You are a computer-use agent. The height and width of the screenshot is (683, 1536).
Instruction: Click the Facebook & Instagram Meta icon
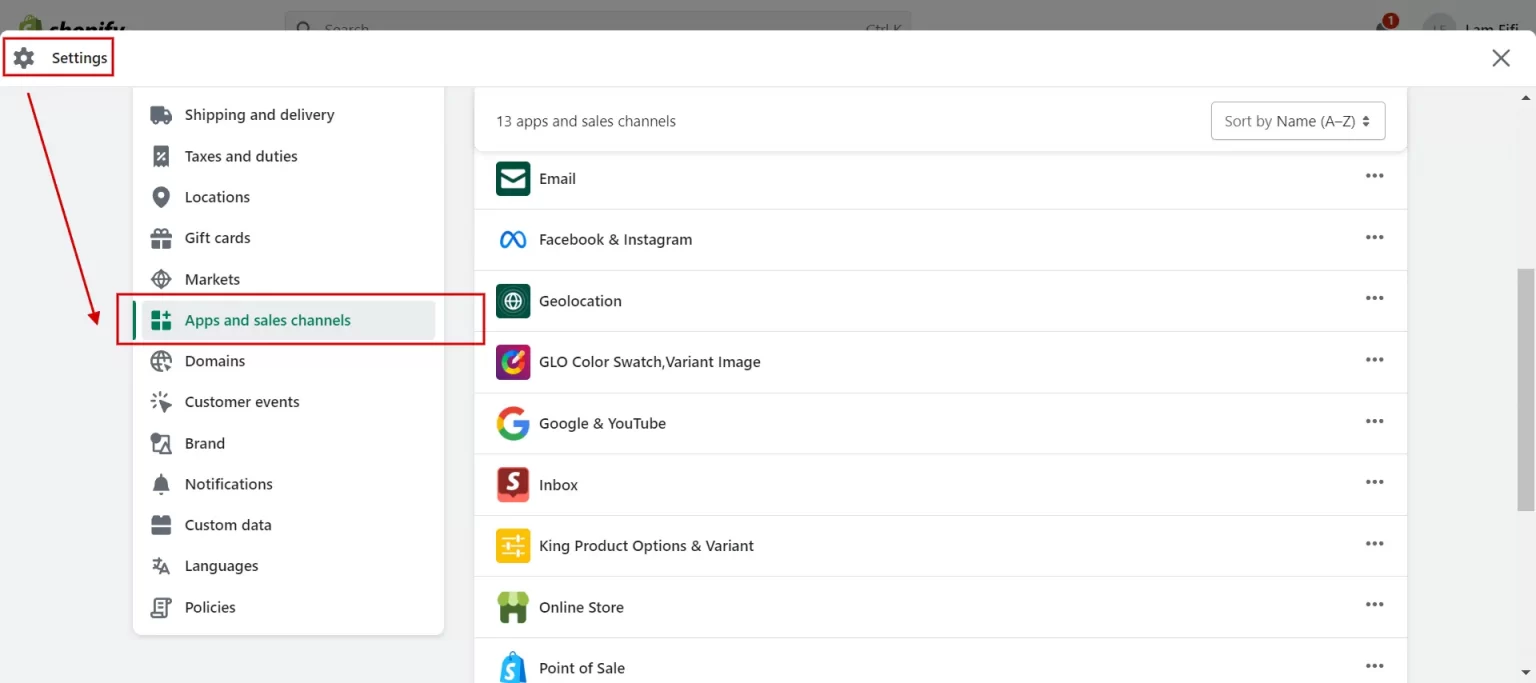(x=513, y=240)
